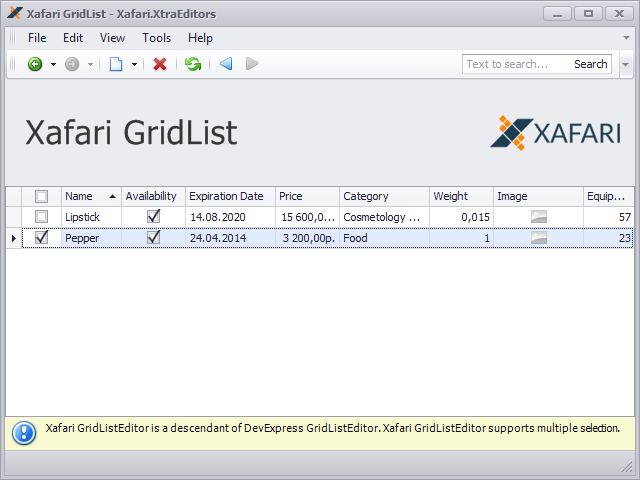Click the New document icon
Screen dimensions: 640x480
116,64
